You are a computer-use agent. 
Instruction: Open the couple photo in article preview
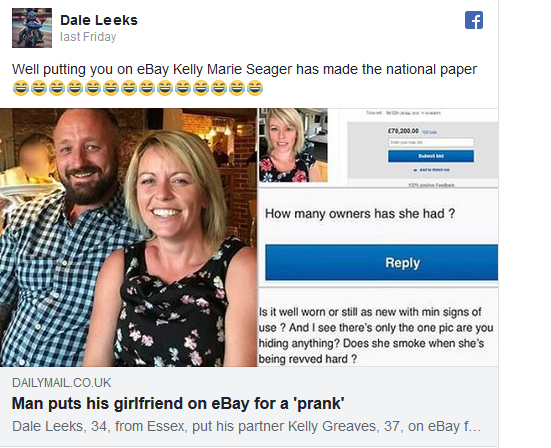129,238
